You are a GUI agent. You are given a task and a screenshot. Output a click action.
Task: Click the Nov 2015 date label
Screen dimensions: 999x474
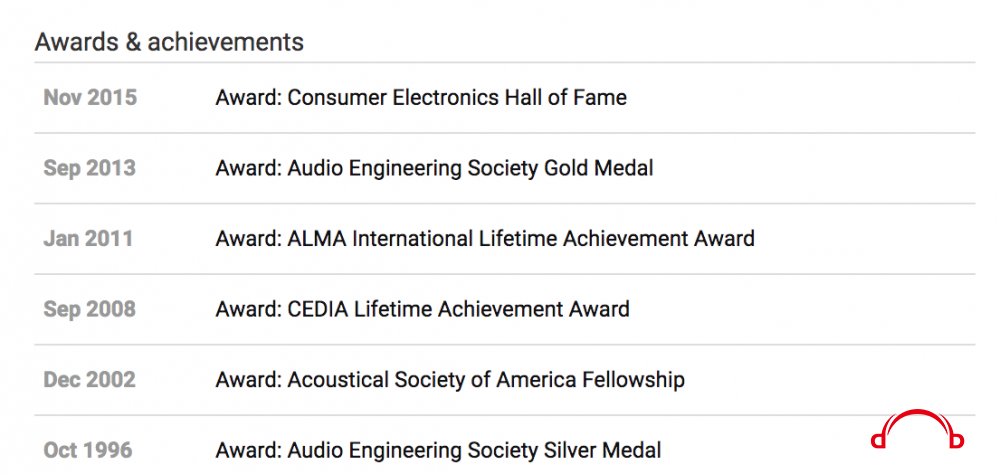pos(90,97)
